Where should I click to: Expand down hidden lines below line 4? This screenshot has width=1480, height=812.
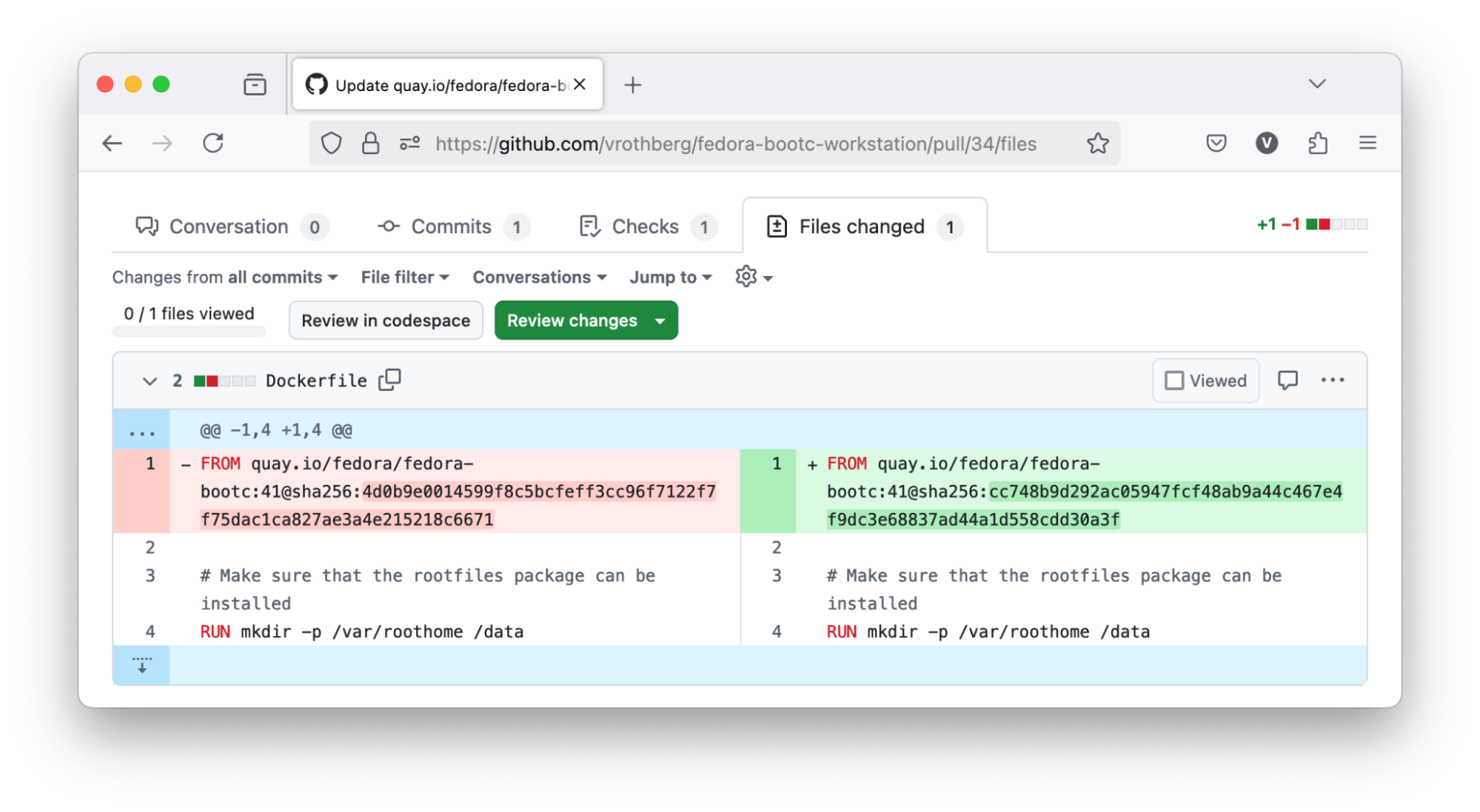pos(141,665)
